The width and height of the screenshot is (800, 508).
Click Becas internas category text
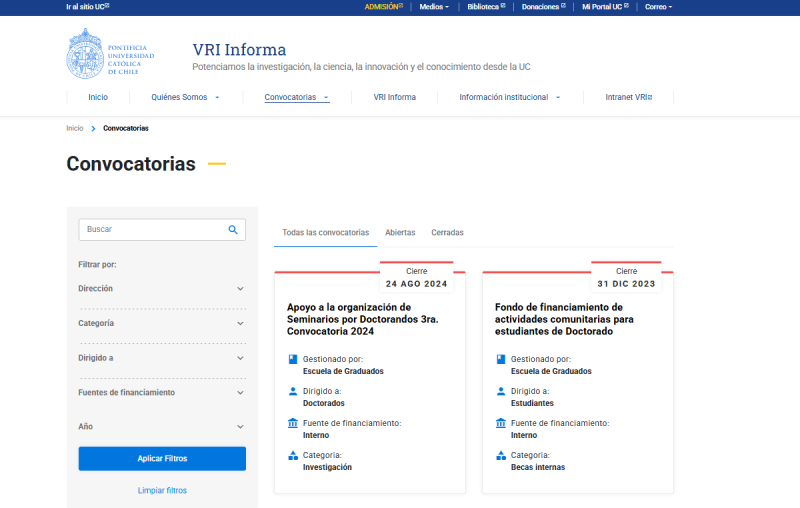(x=538, y=467)
